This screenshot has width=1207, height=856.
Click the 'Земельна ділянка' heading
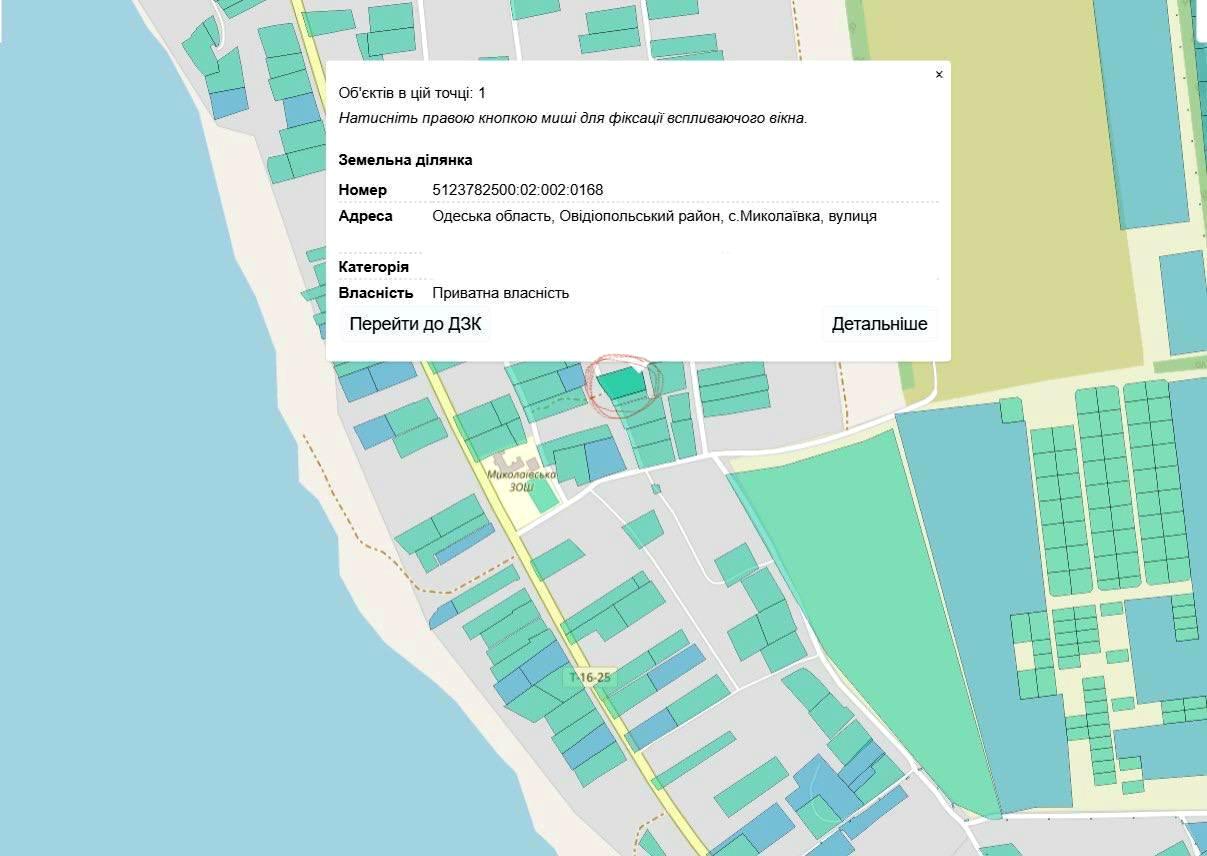405,160
